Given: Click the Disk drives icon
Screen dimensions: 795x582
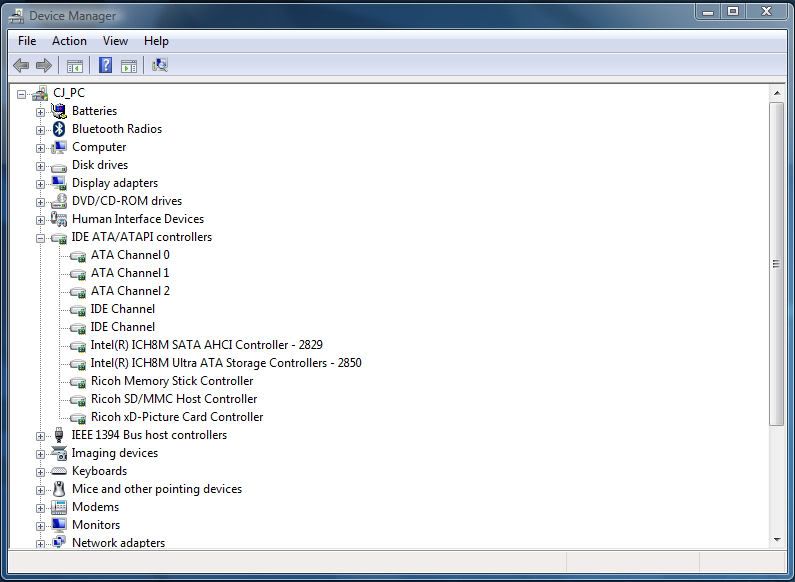Looking at the screenshot, I should (x=59, y=166).
